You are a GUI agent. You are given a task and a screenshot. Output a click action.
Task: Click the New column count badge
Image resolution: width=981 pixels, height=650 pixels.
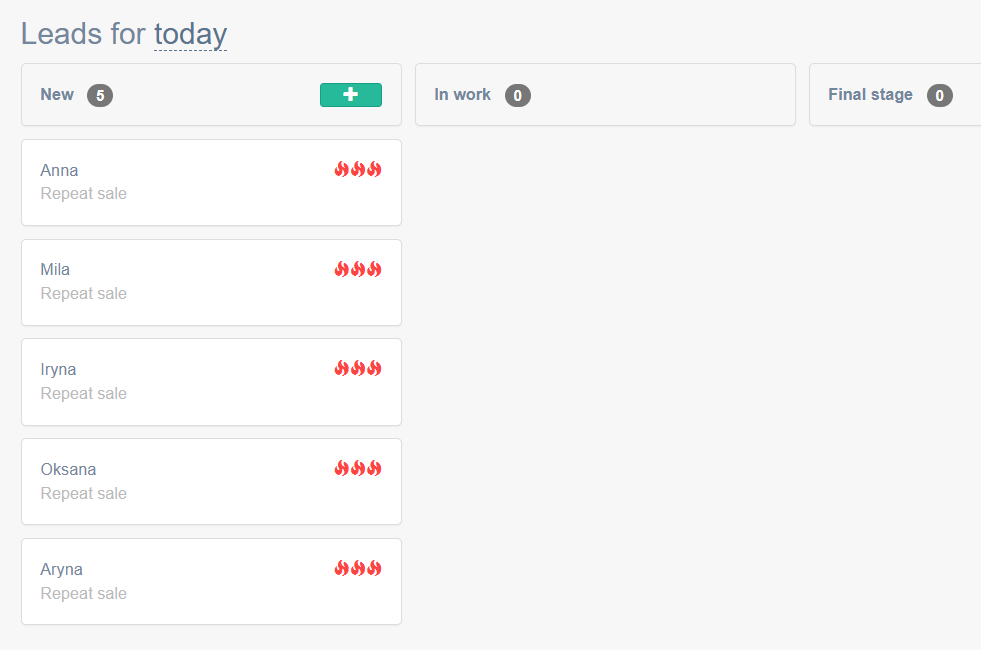point(100,96)
